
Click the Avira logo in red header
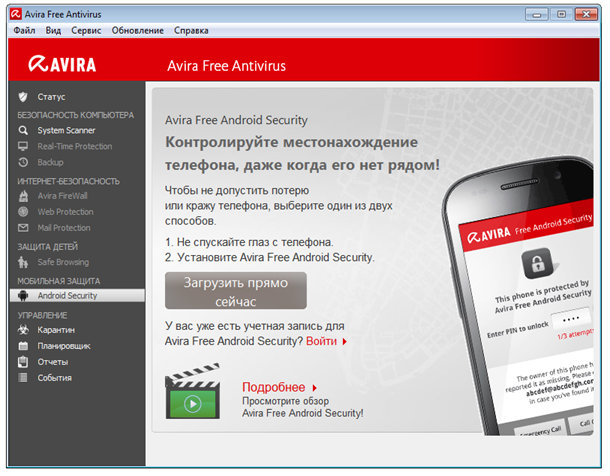click(x=62, y=65)
